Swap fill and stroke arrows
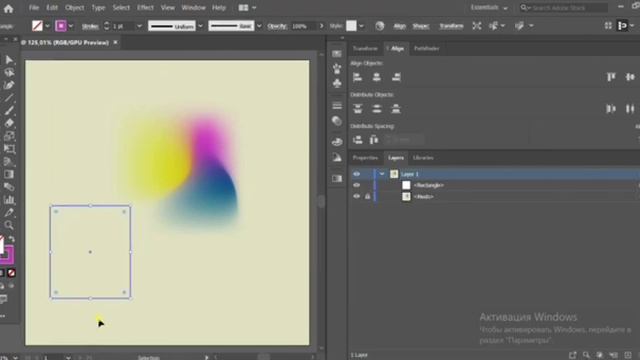Image resolution: width=640 pixels, height=360 pixels. click(12, 240)
